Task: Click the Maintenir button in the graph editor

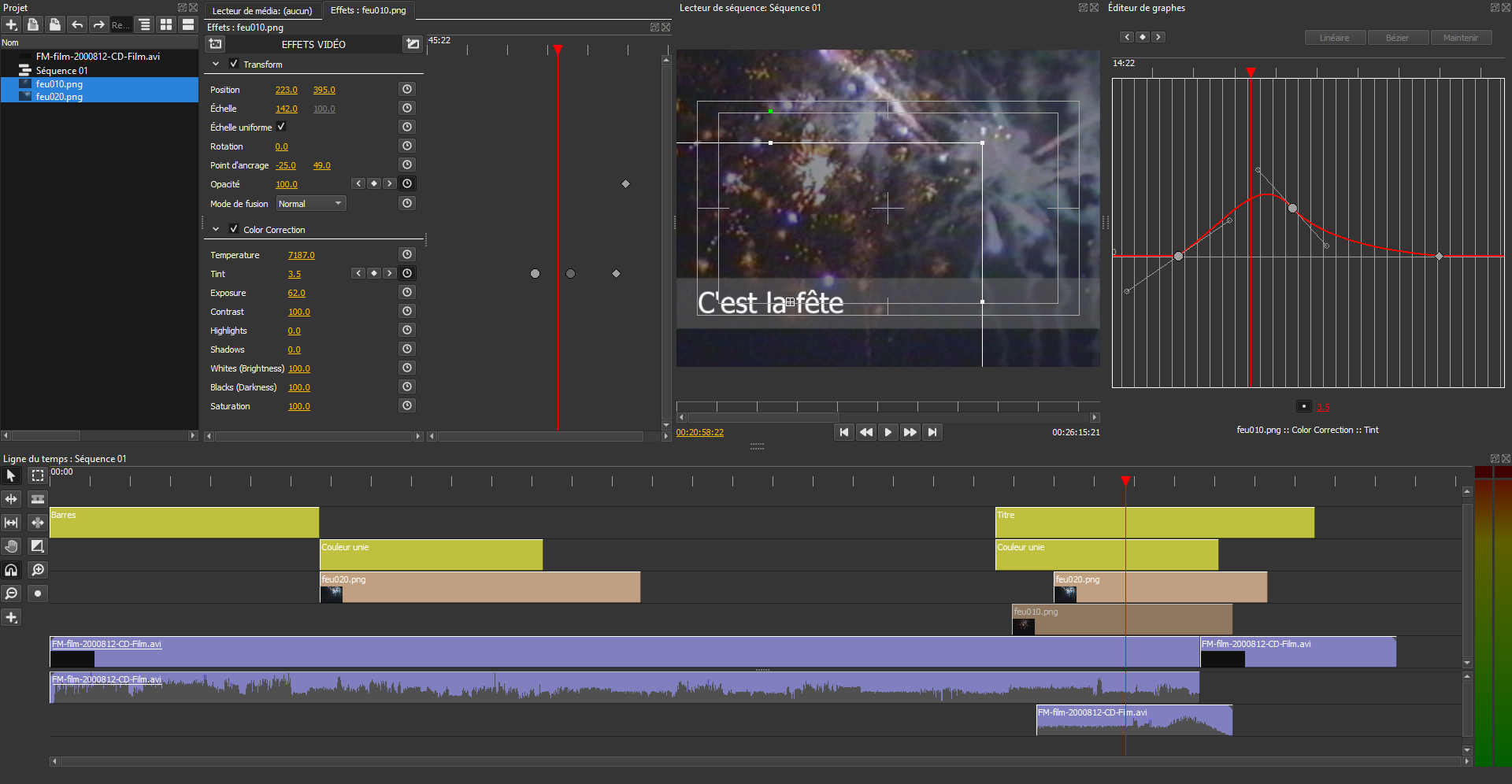Action: (x=1460, y=37)
